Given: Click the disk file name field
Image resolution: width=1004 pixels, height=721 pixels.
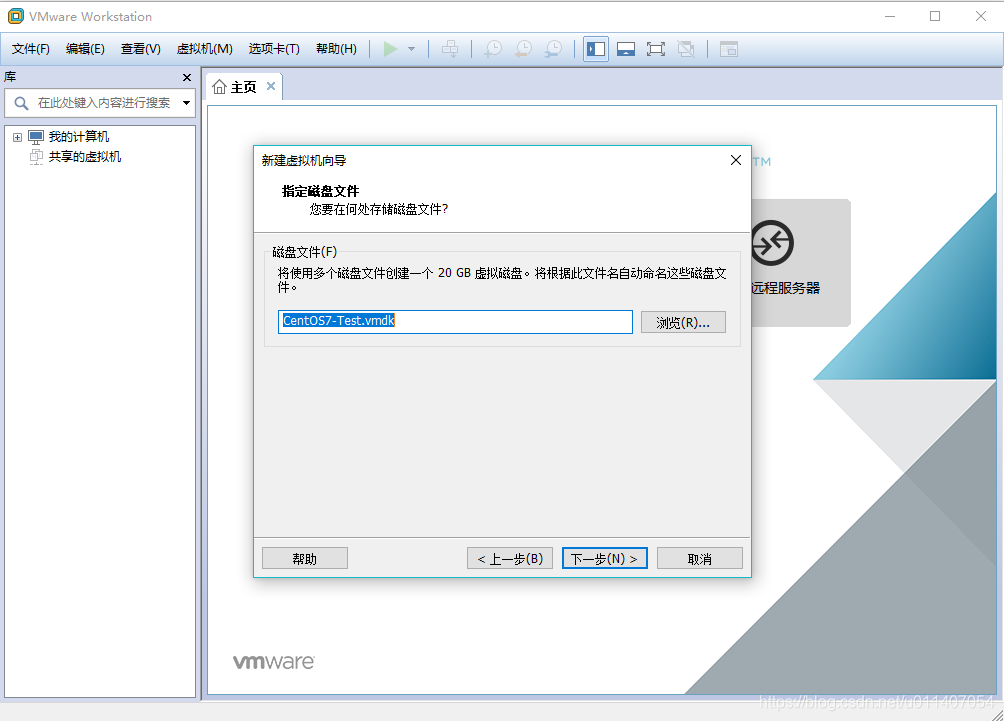Looking at the screenshot, I should coord(455,321).
